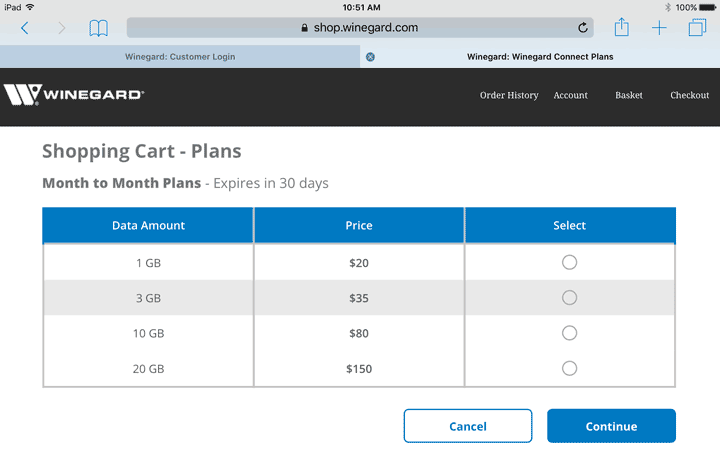This screenshot has width=720, height=474.
Task: Go back with Safari's back arrow
Action: coord(25,28)
